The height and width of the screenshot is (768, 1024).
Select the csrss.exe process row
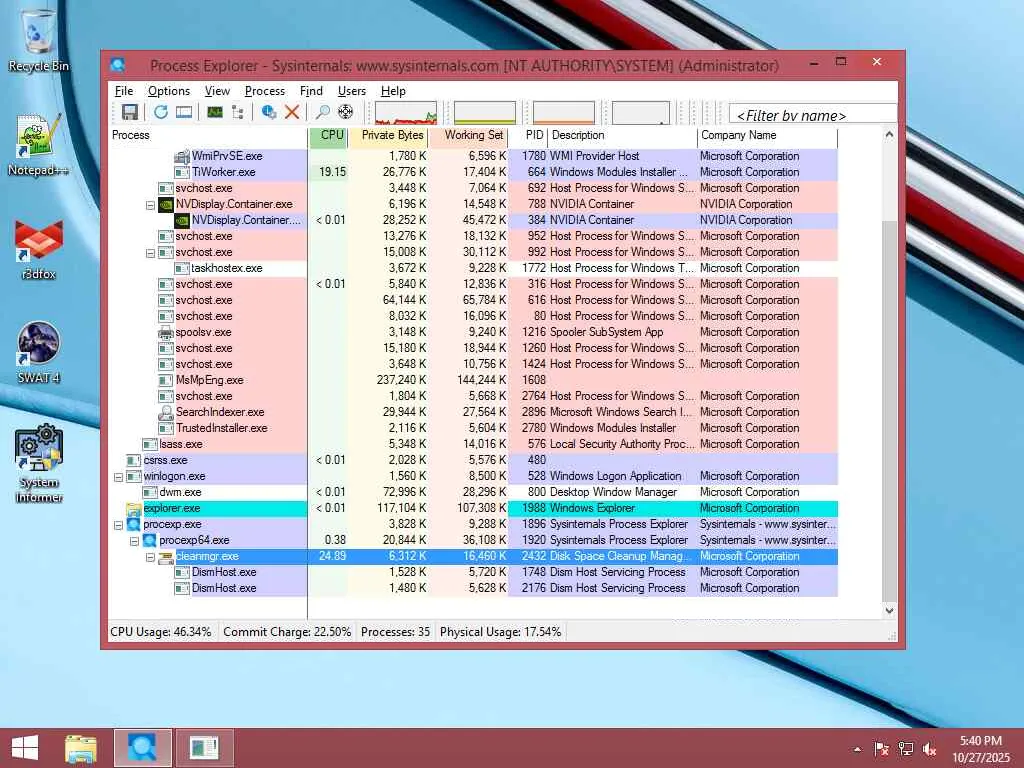(x=473, y=460)
